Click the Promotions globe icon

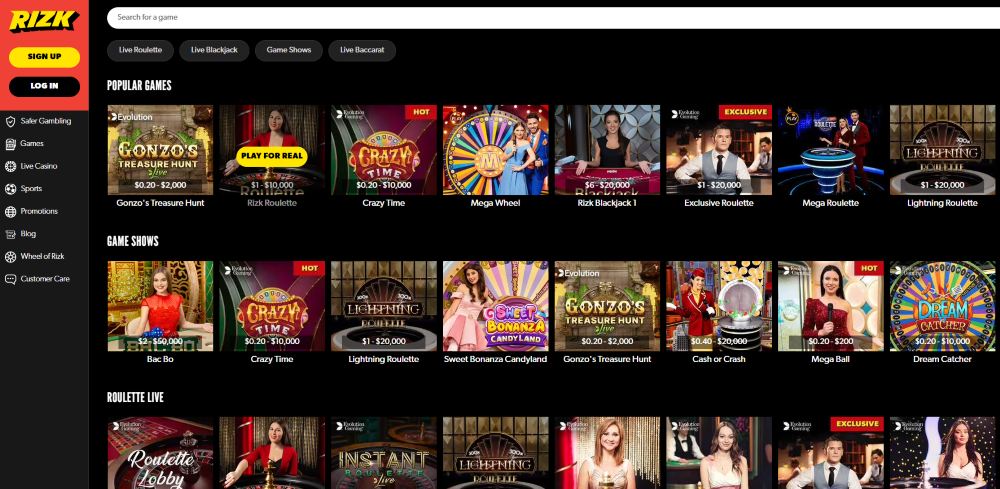coord(10,211)
